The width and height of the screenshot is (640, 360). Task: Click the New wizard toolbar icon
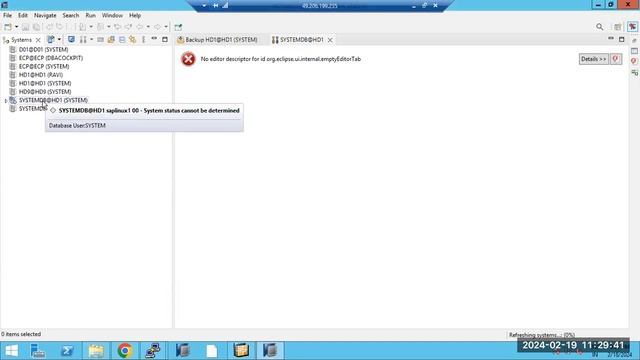8,27
